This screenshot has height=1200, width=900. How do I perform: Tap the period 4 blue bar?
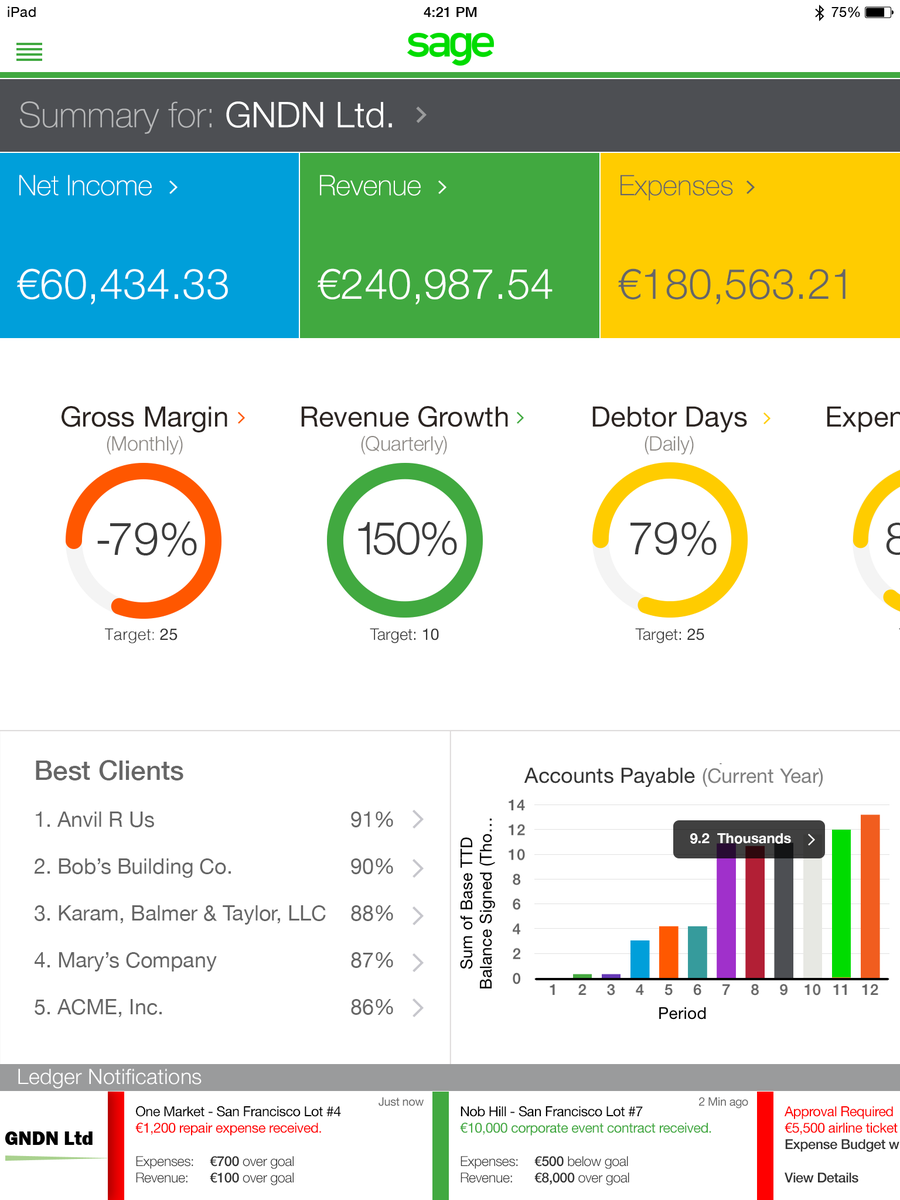pyautogui.click(x=640, y=959)
